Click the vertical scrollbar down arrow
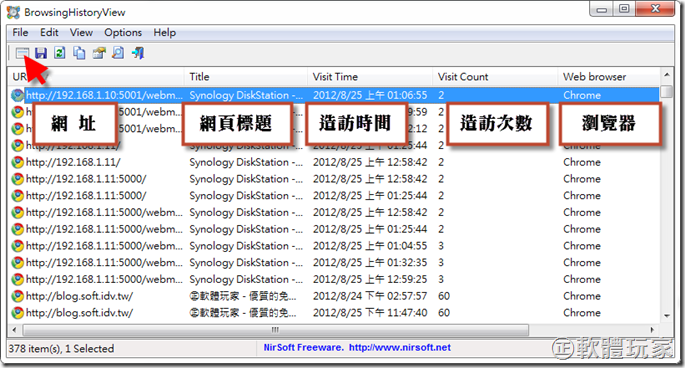Image resolution: width=685 pixels, height=368 pixels. [667, 316]
